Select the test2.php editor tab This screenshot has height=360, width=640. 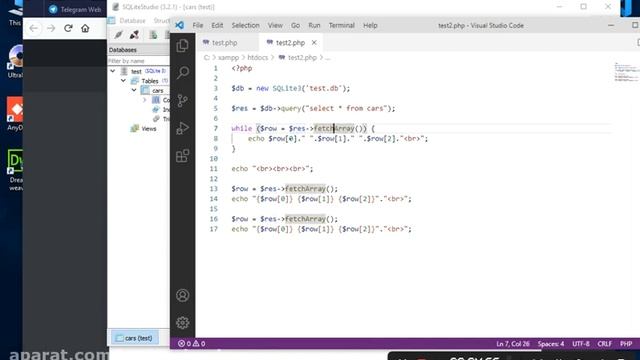click(x=290, y=42)
